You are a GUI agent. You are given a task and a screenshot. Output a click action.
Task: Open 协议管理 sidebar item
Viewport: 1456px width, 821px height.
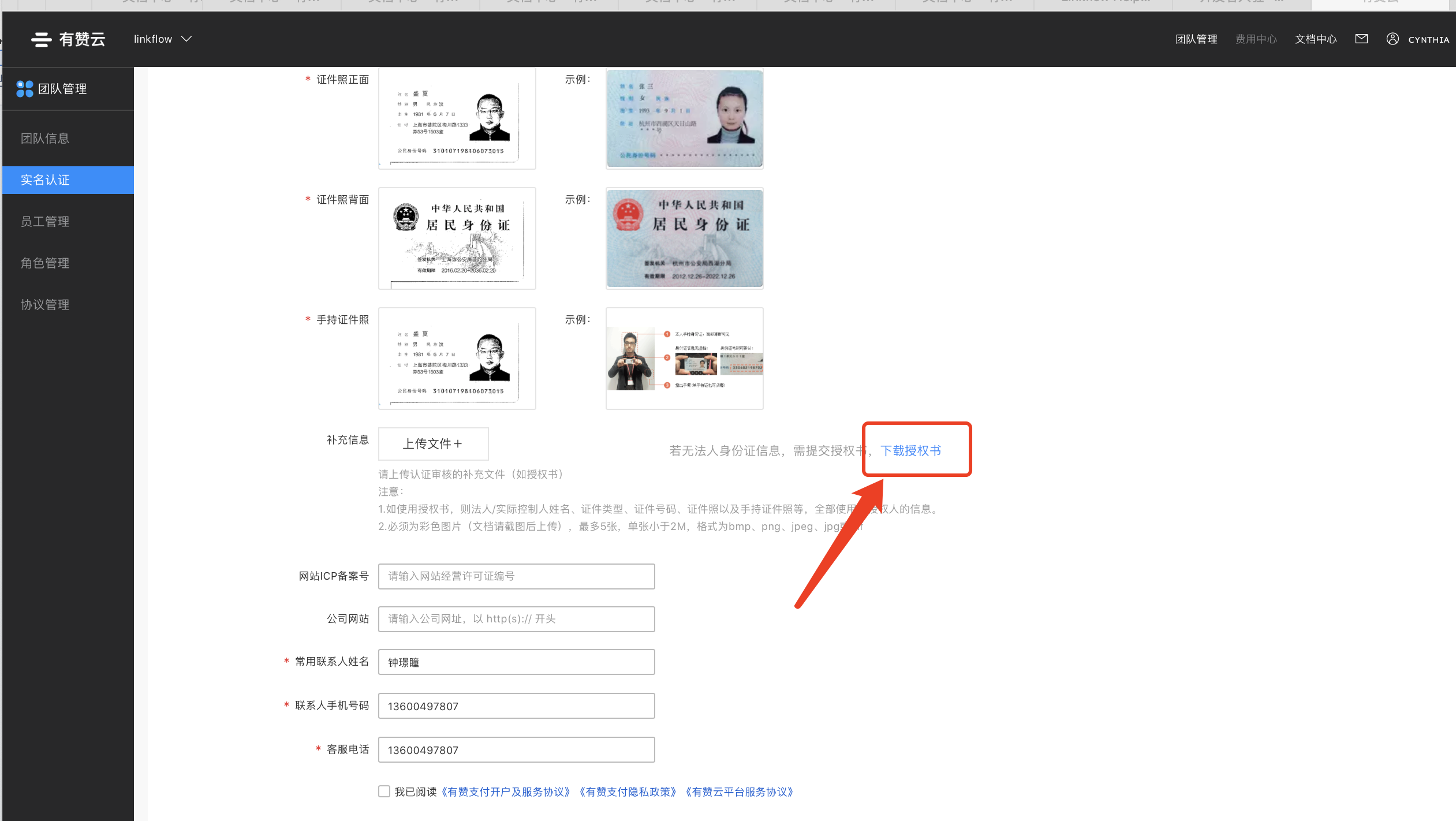[45, 305]
